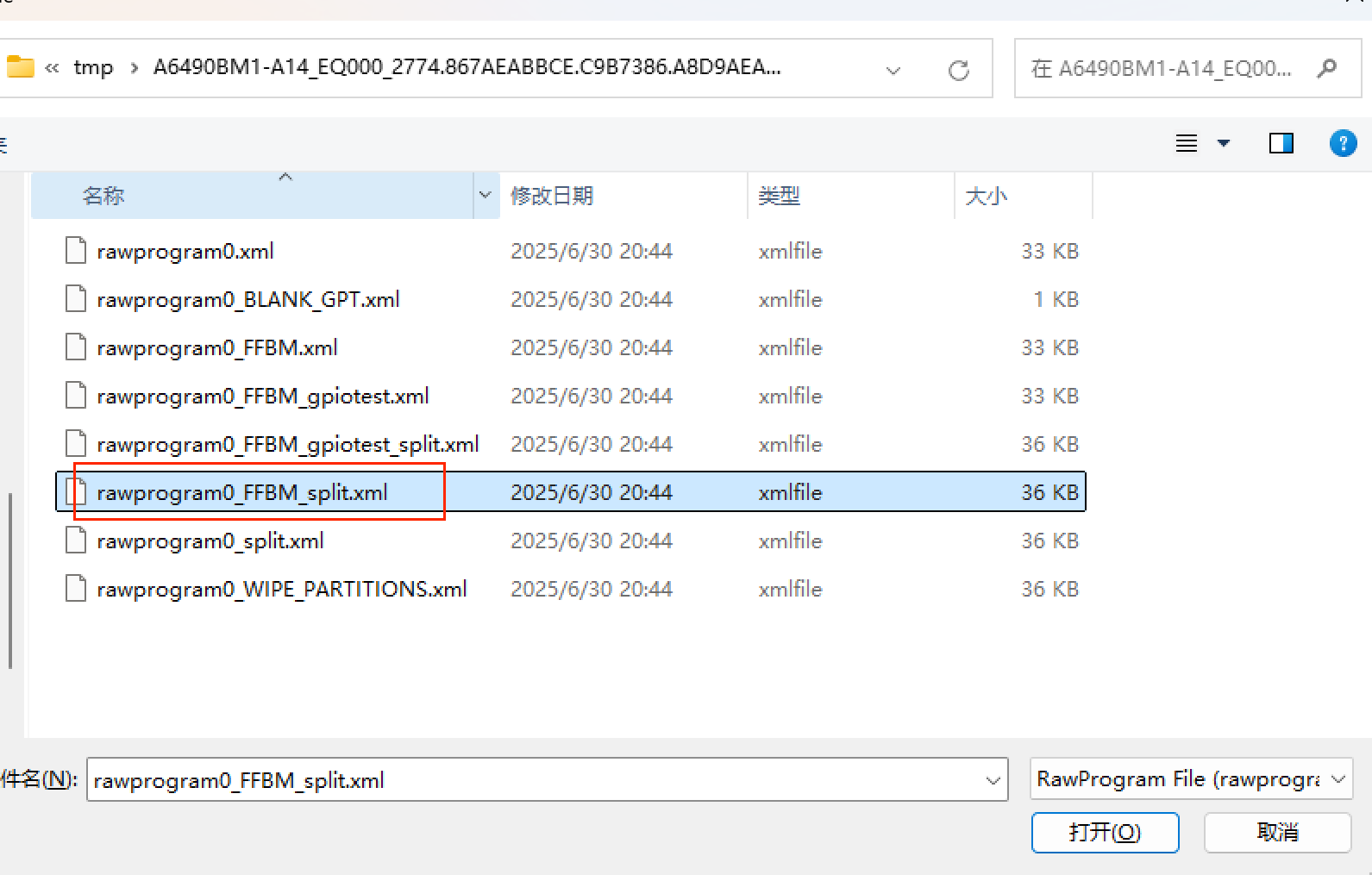Click the view layout list icon
The height and width of the screenshot is (875, 1372).
point(1187,143)
